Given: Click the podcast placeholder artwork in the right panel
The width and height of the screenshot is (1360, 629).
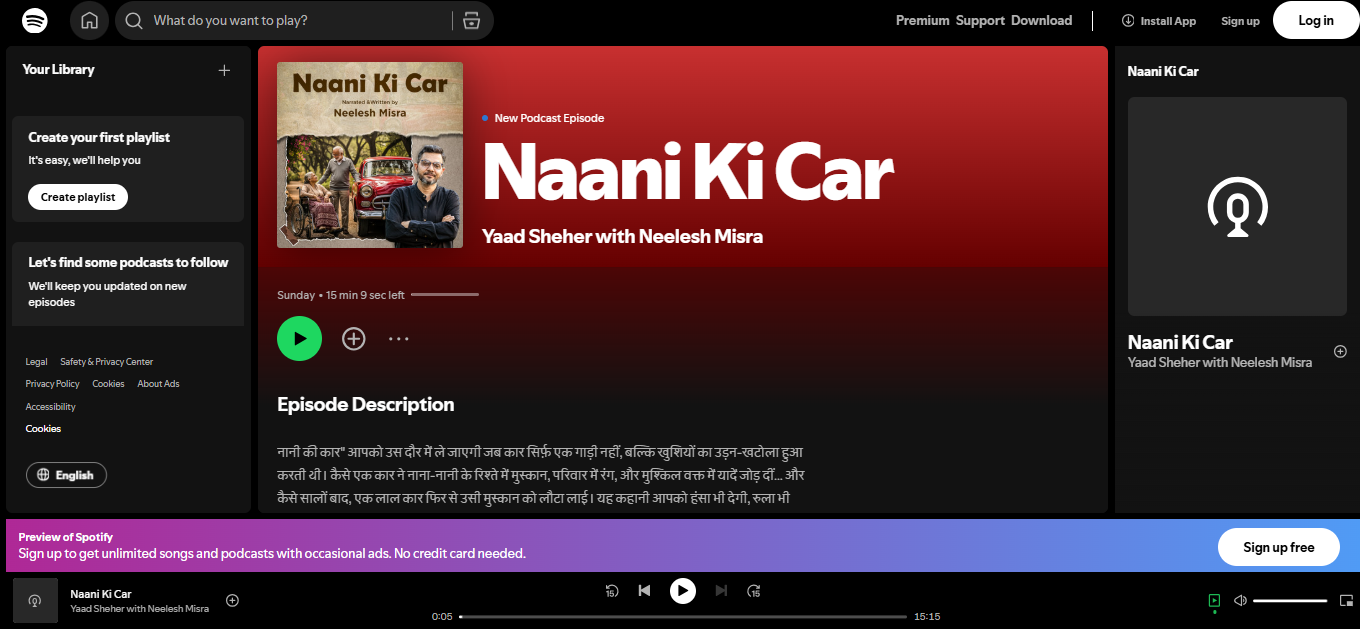Looking at the screenshot, I should click(x=1237, y=207).
